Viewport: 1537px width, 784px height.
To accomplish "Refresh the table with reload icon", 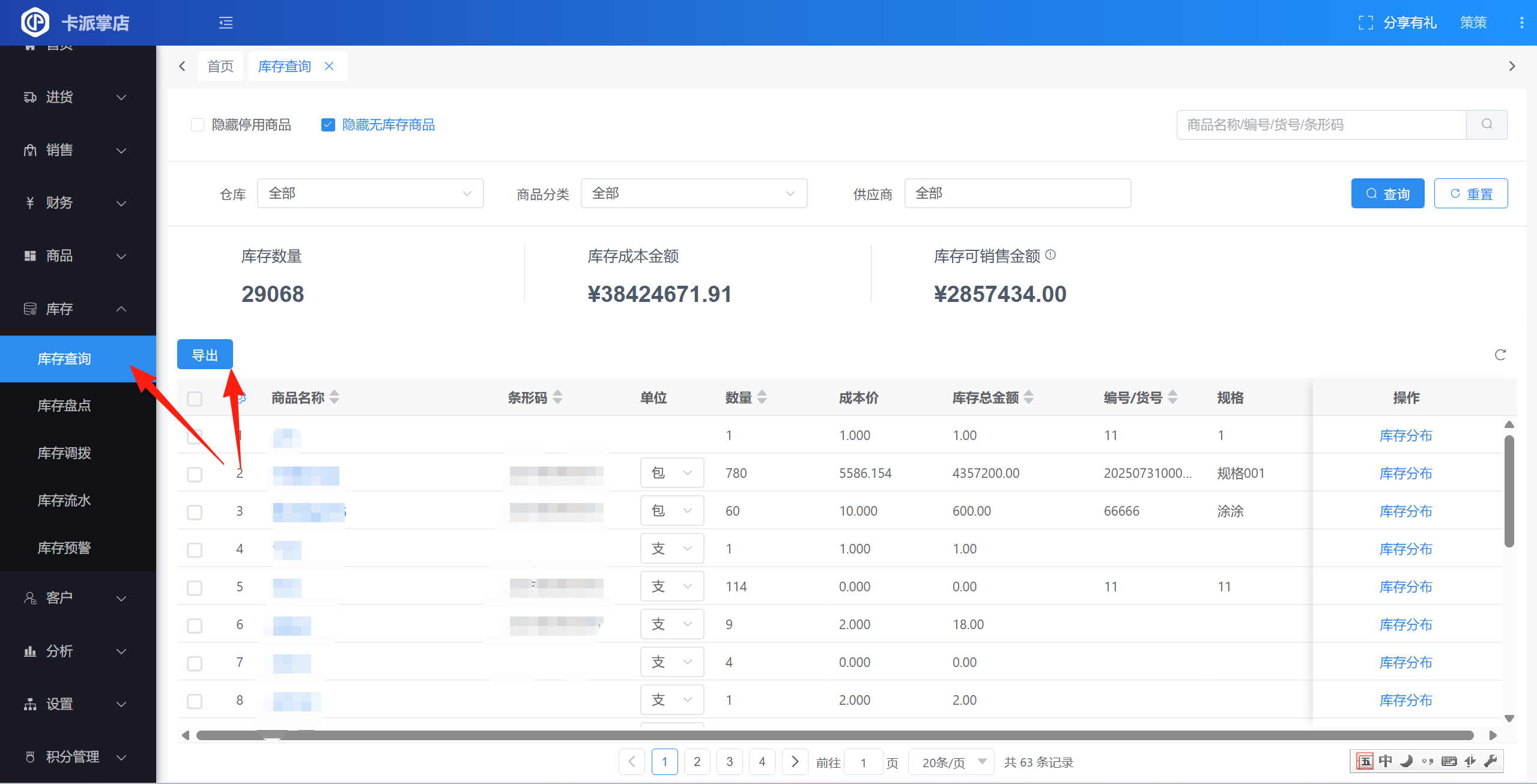I will (x=1500, y=355).
